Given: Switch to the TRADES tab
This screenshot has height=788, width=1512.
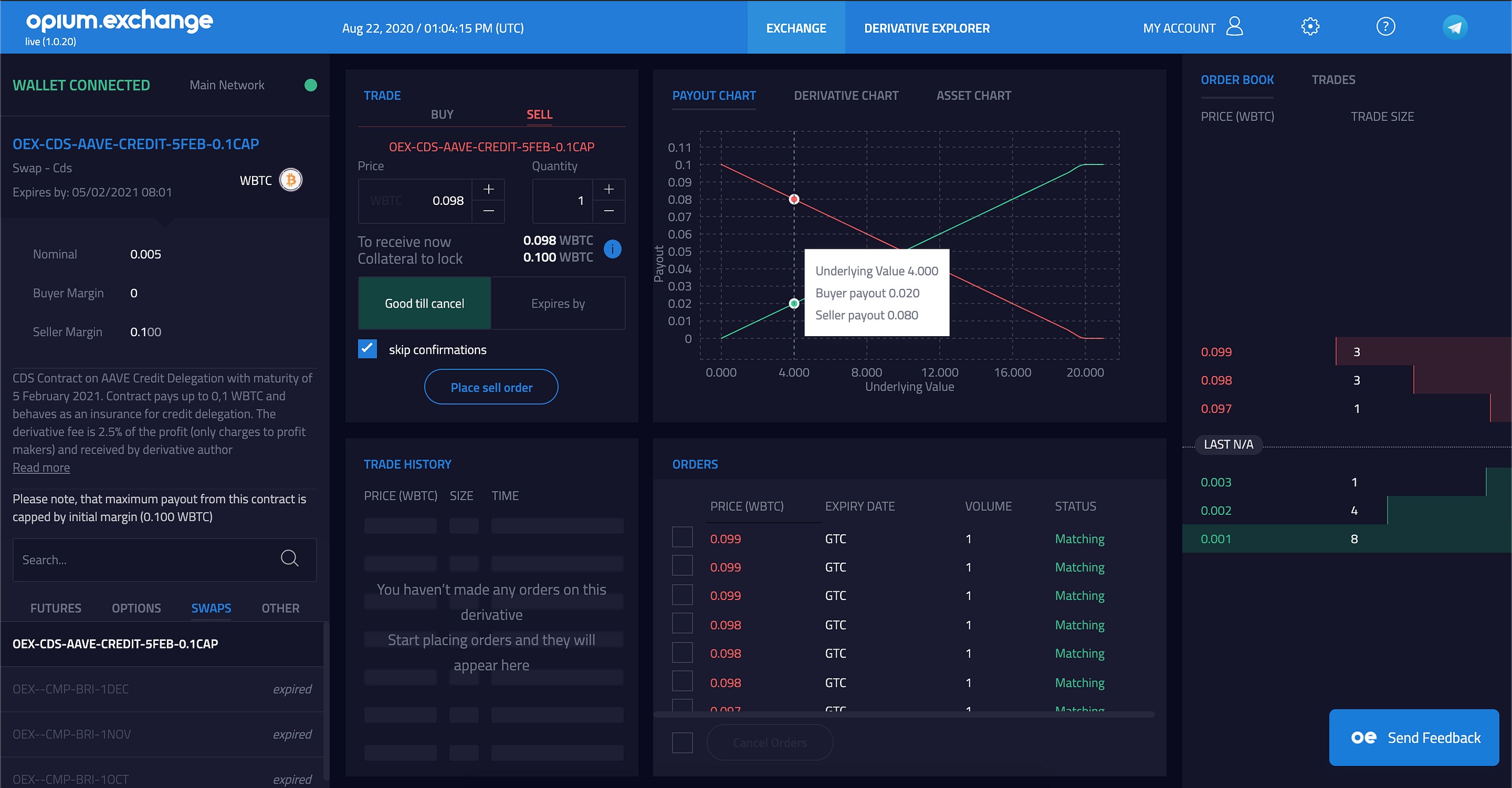Looking at the screenshot, I should 1333,80.
